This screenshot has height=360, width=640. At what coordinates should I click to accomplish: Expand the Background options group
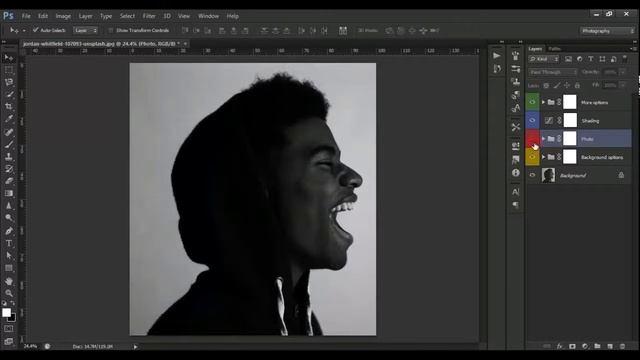[x=543, y=157]
